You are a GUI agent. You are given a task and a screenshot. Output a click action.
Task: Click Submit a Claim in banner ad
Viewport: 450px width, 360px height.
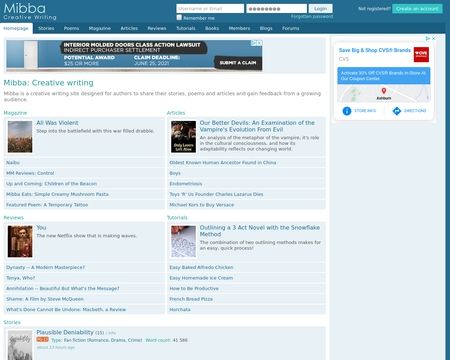[x=238, y=63]
